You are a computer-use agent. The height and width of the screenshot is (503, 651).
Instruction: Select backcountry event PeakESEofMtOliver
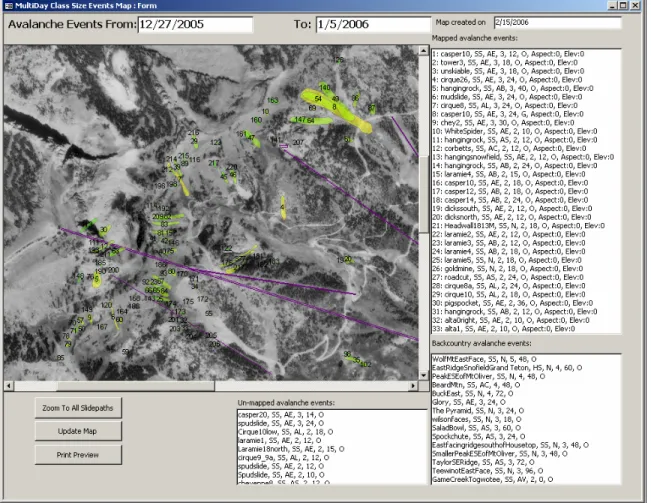pos(489,376)
